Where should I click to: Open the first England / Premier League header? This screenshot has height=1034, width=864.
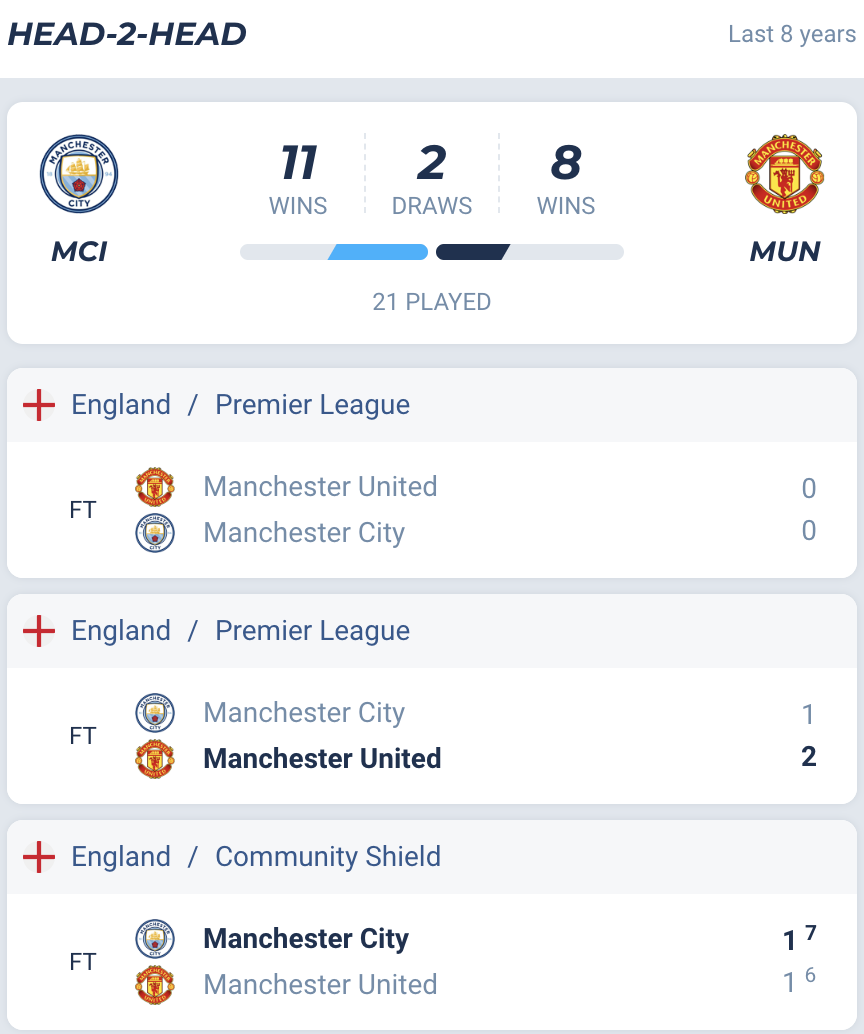[432, 405]
